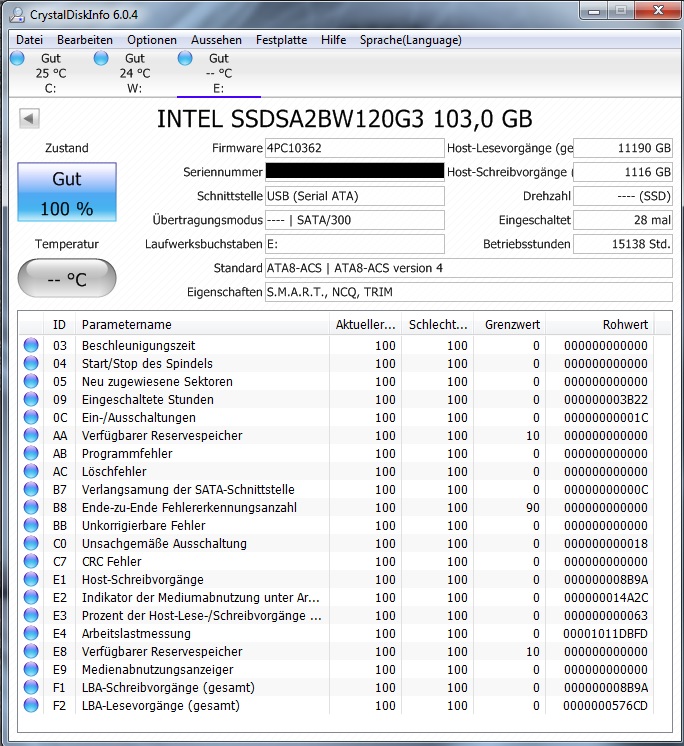Click the Übertragungsmodus field SATA/300
684x746 pixels.
coord(354,220)
